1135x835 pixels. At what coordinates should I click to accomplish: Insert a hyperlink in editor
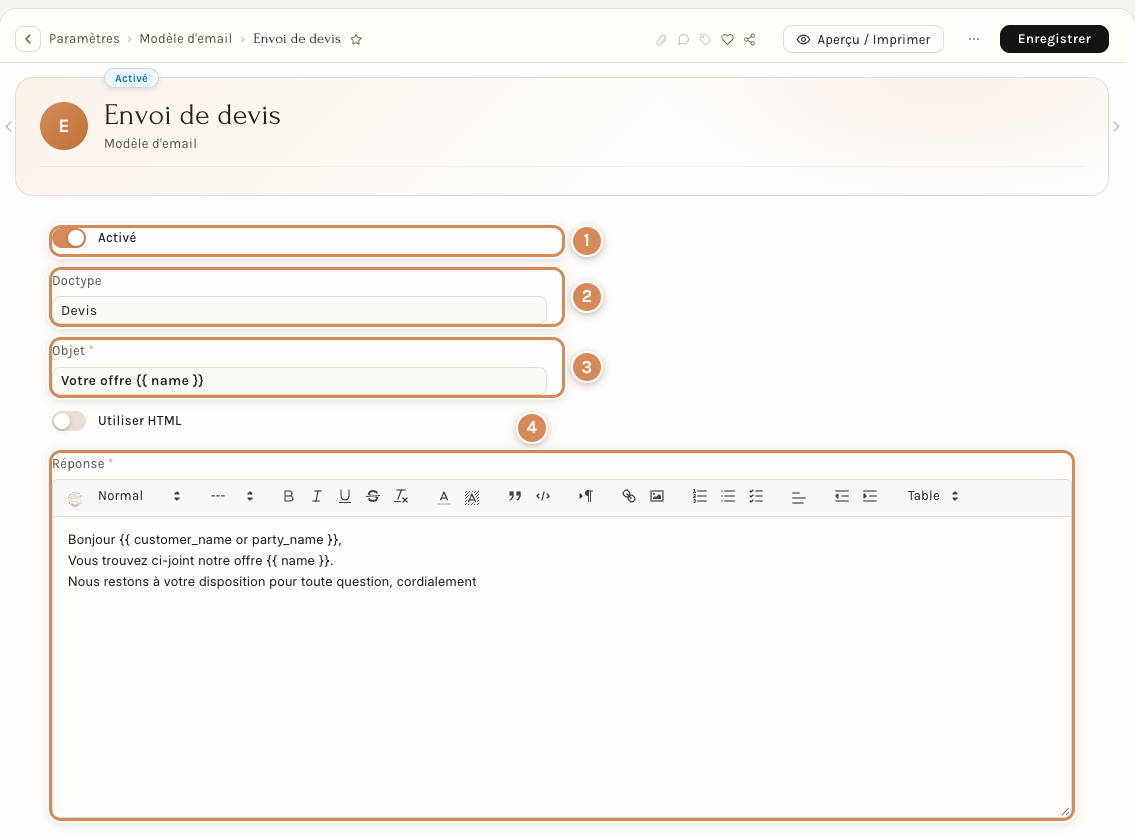(628, 496)
